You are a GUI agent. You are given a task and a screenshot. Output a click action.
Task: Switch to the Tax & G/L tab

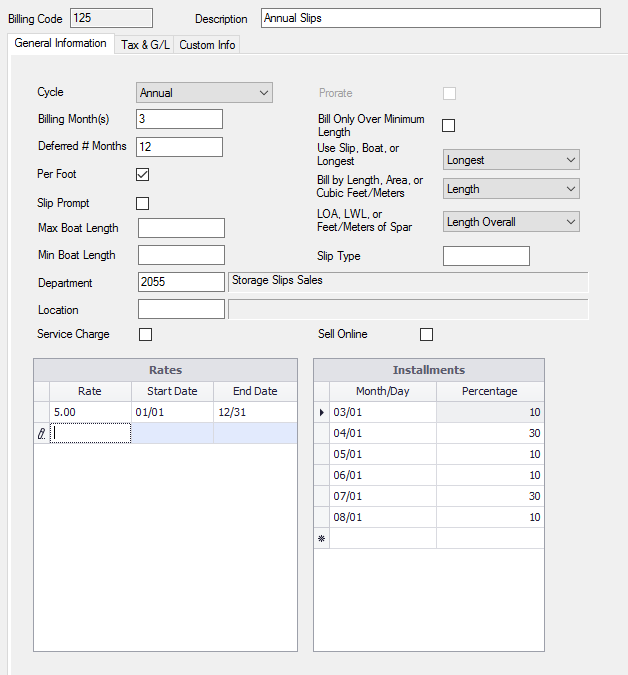point(145,44)
